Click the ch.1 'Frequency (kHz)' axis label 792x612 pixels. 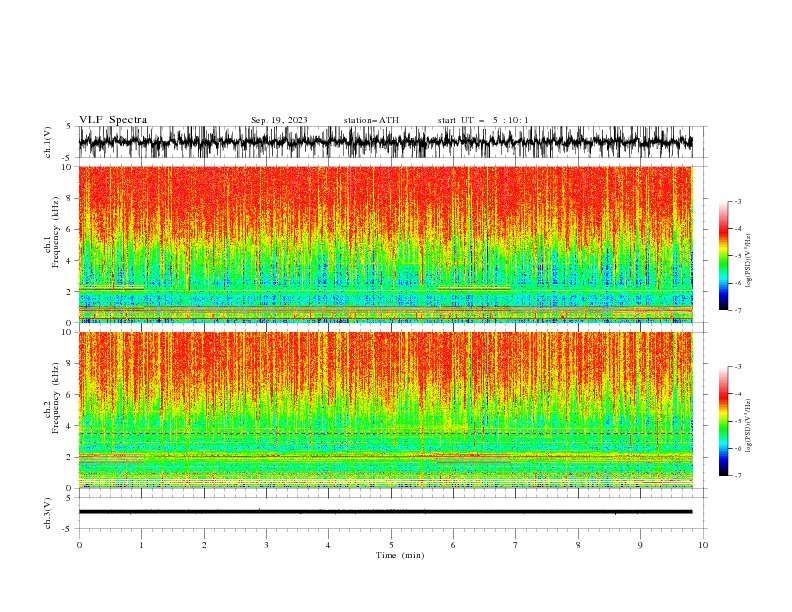coord(56,233)
